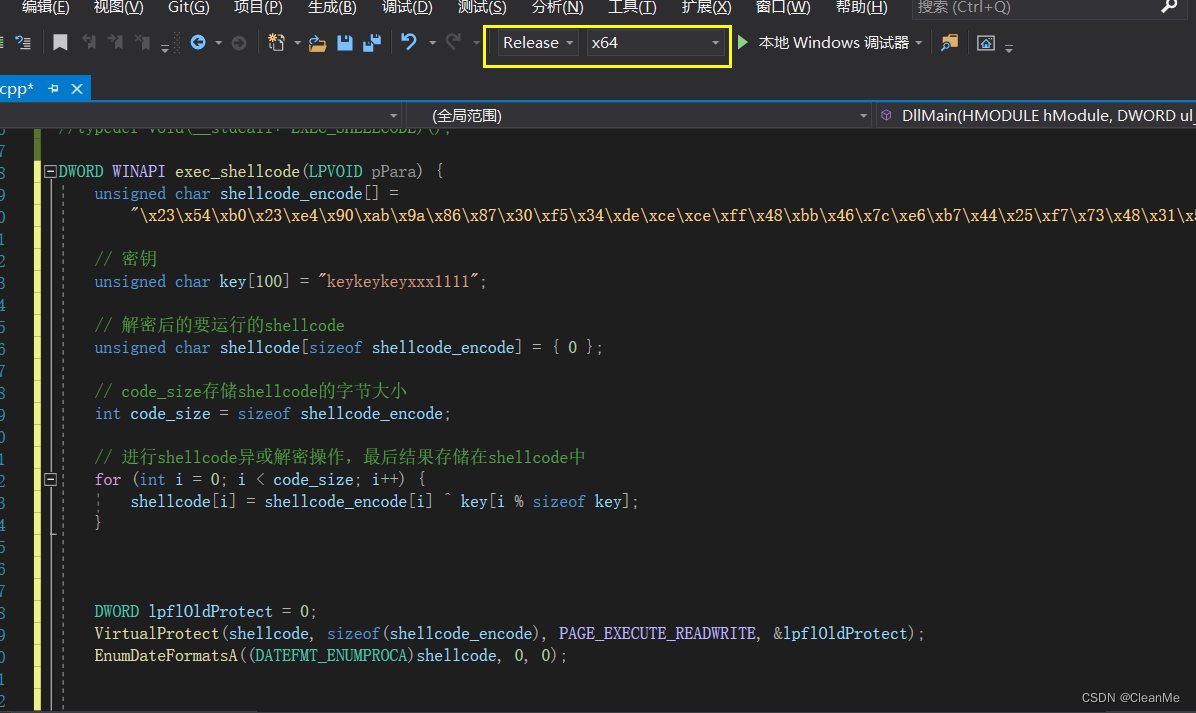Open the x64 platform dropdown
1196x713 pixels.
tap(654, 43)
